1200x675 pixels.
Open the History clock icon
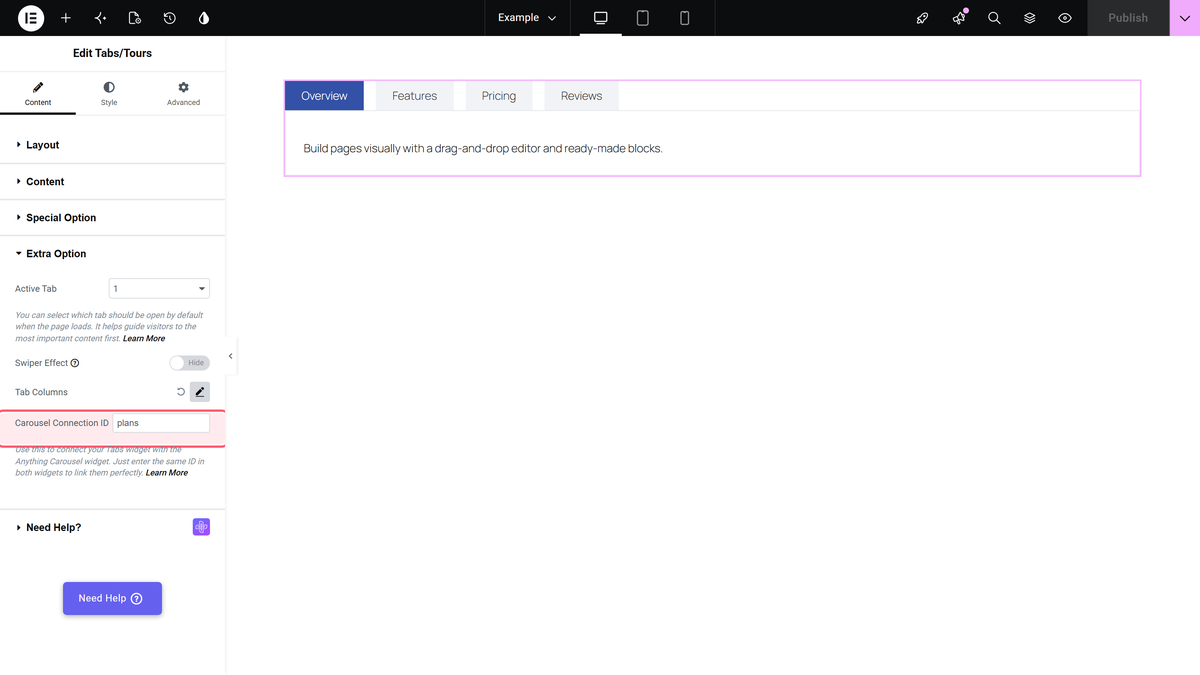click(x=170, y=18)
